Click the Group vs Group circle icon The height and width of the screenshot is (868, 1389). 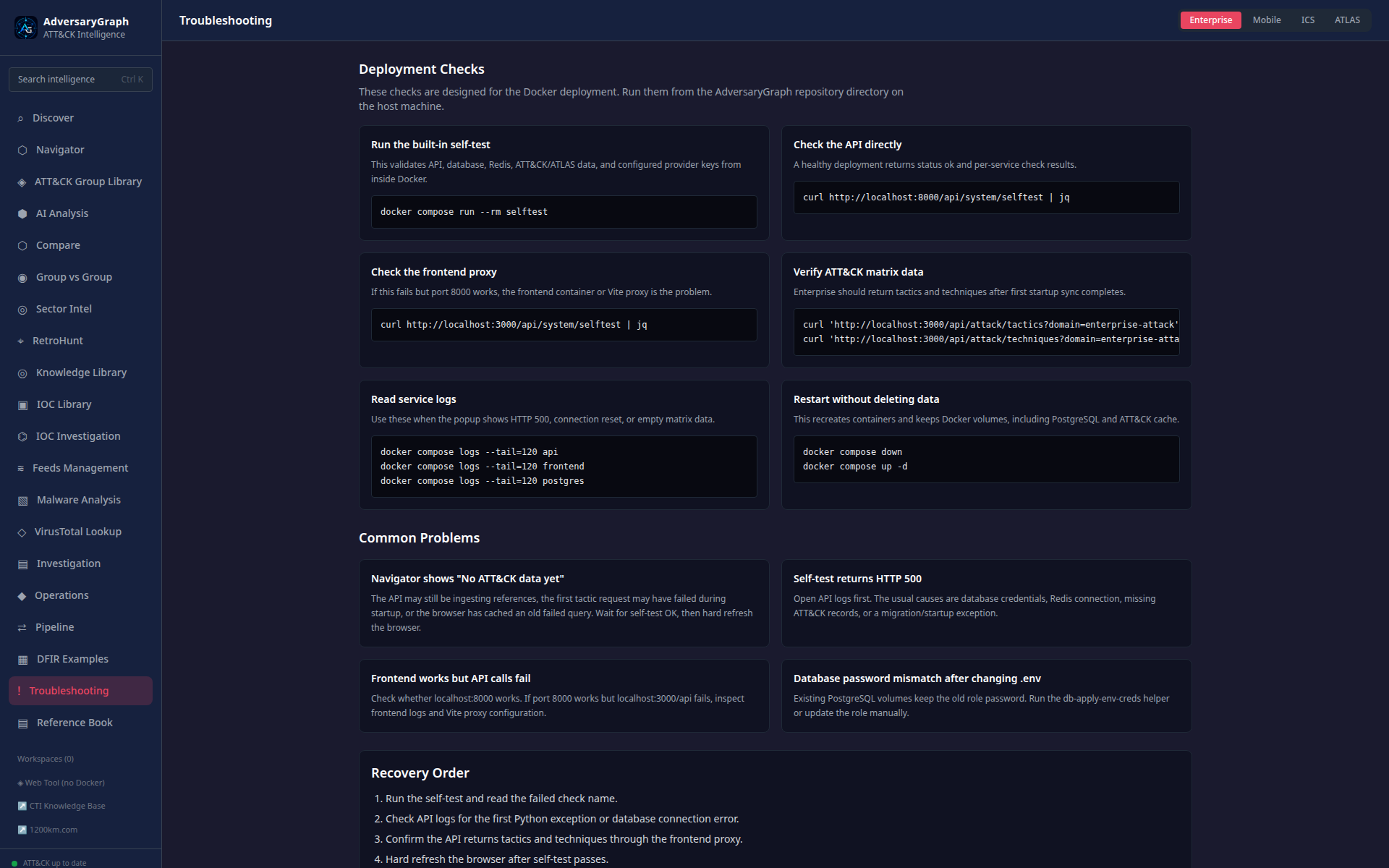click(x=22, y=278)
